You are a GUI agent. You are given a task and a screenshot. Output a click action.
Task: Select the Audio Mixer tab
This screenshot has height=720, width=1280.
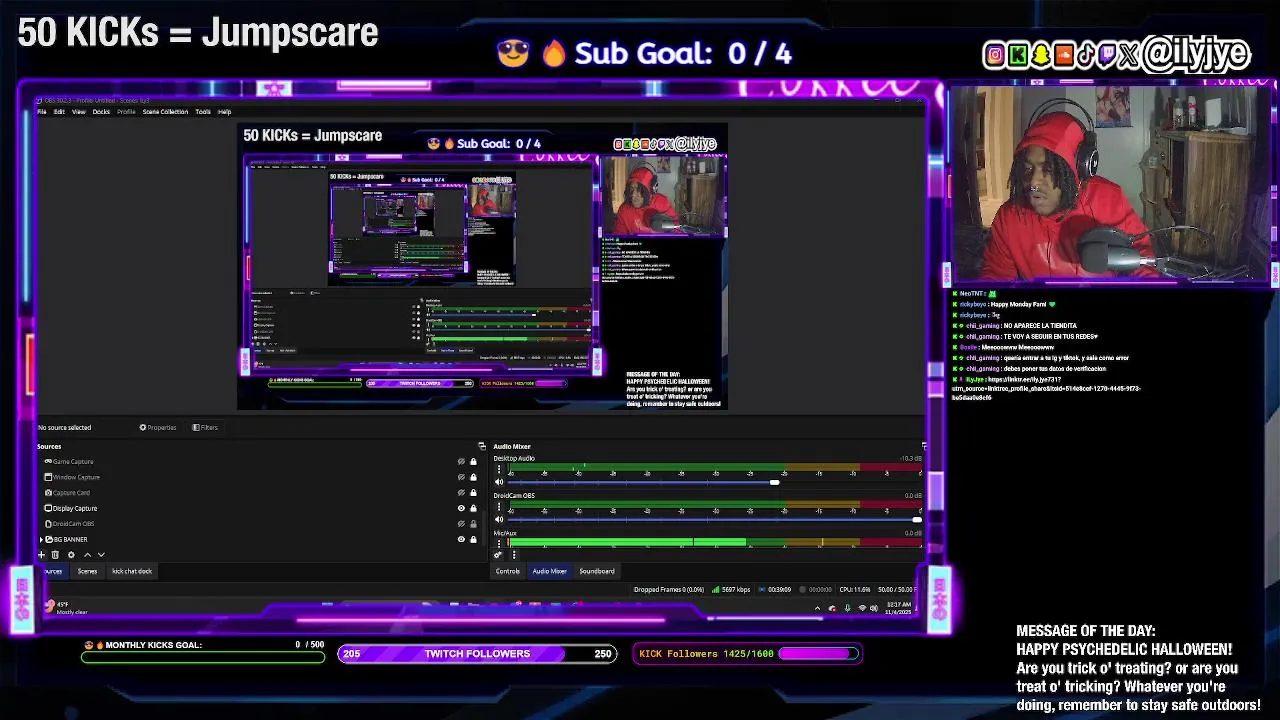[549, 571]
